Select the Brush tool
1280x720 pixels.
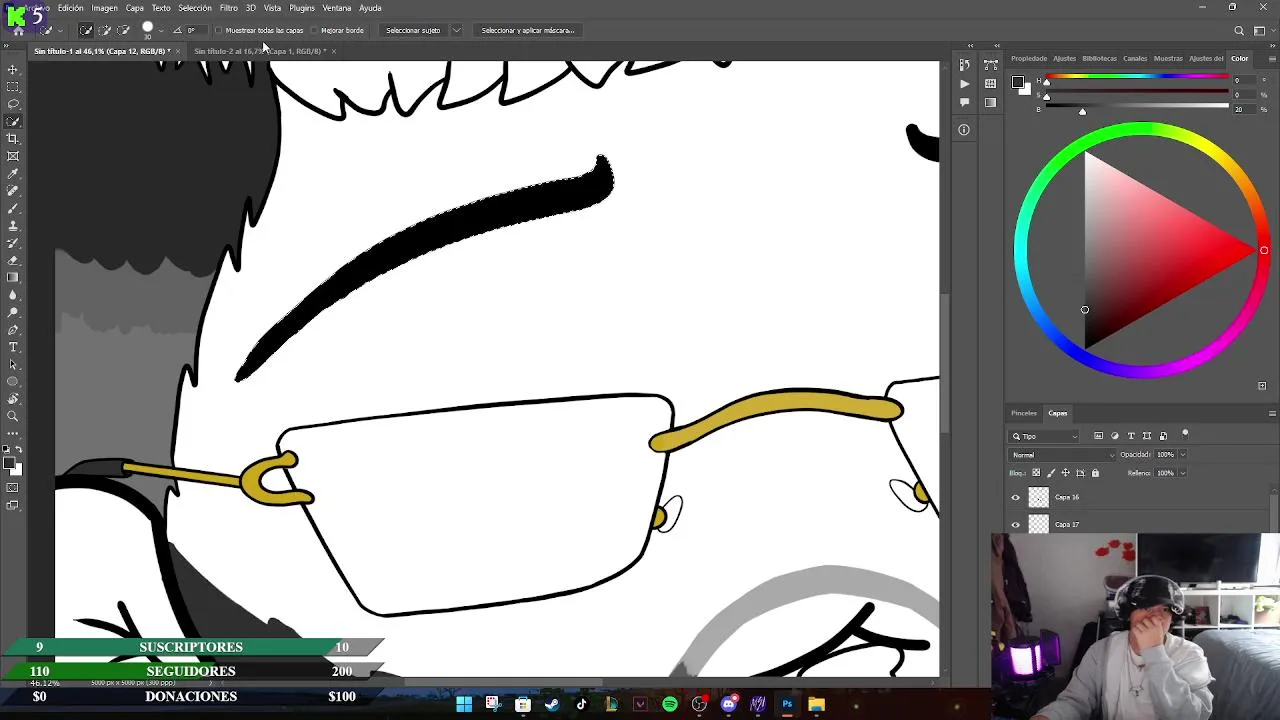click(13, 208)
